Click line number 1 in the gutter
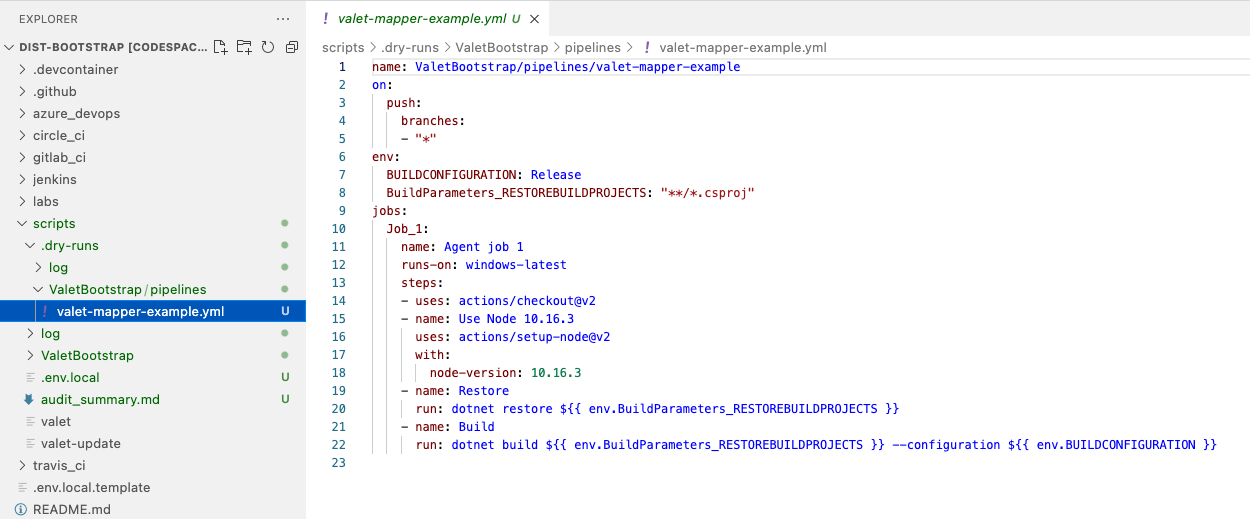The image size is (1250, 519). click(342, 67)
